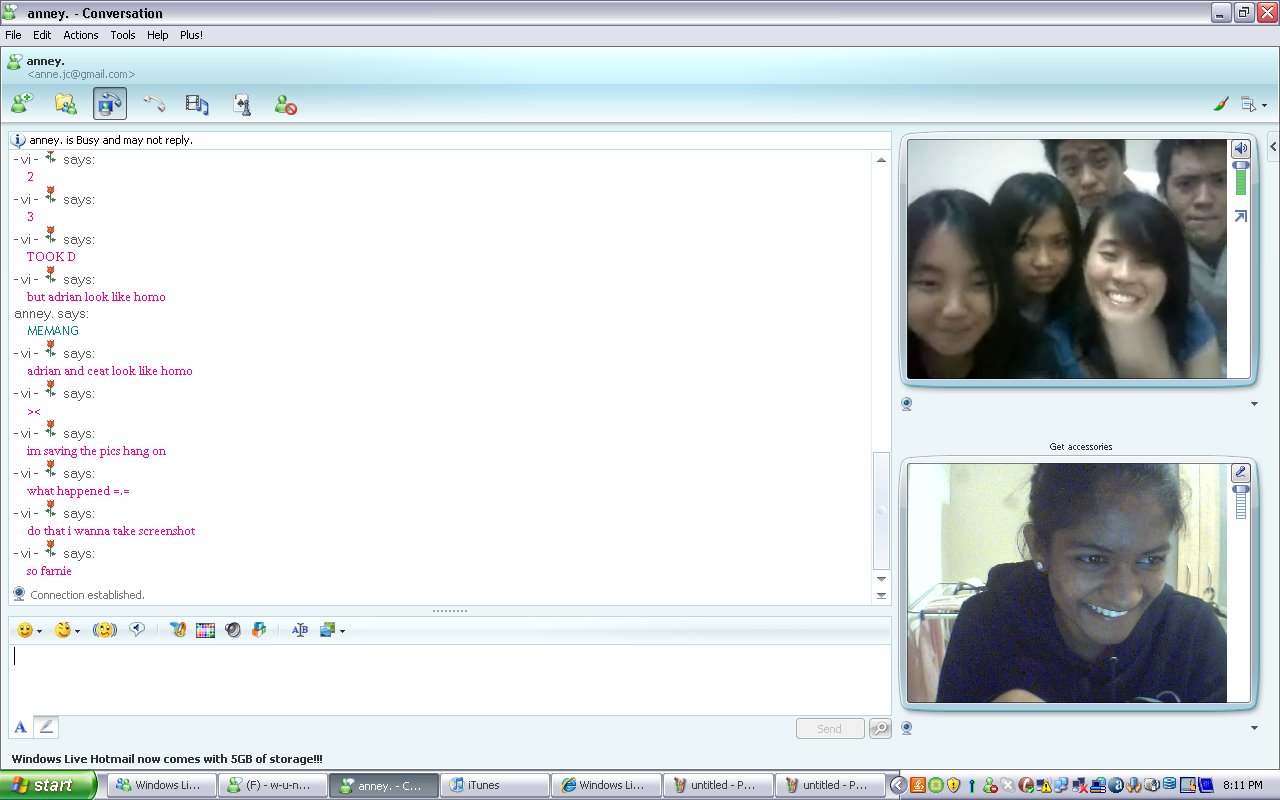
Task: Open the Windows Live Hotmail 5GB storage link
Action: tap(167, 759)
